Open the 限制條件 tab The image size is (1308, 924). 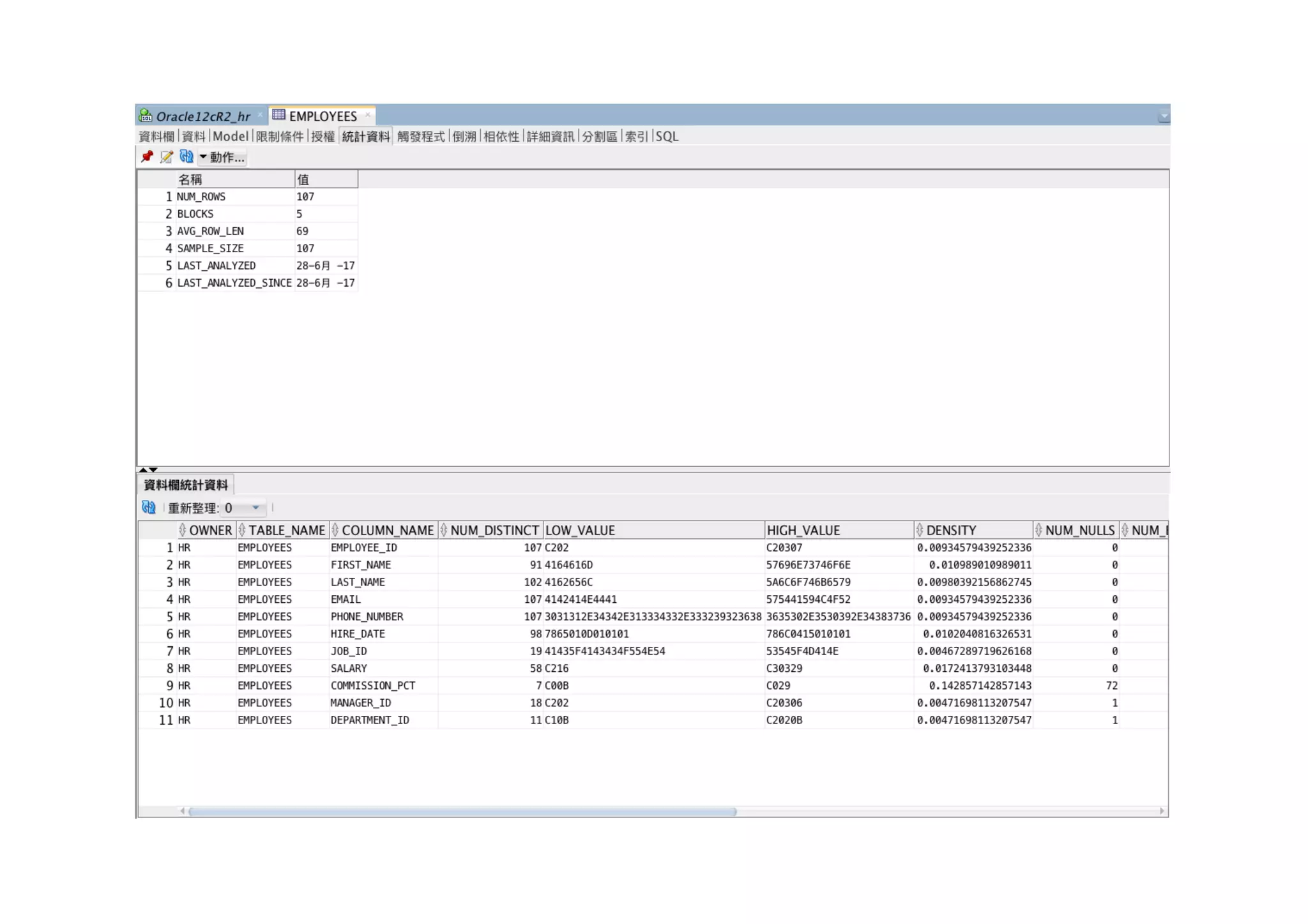[280, 136]
